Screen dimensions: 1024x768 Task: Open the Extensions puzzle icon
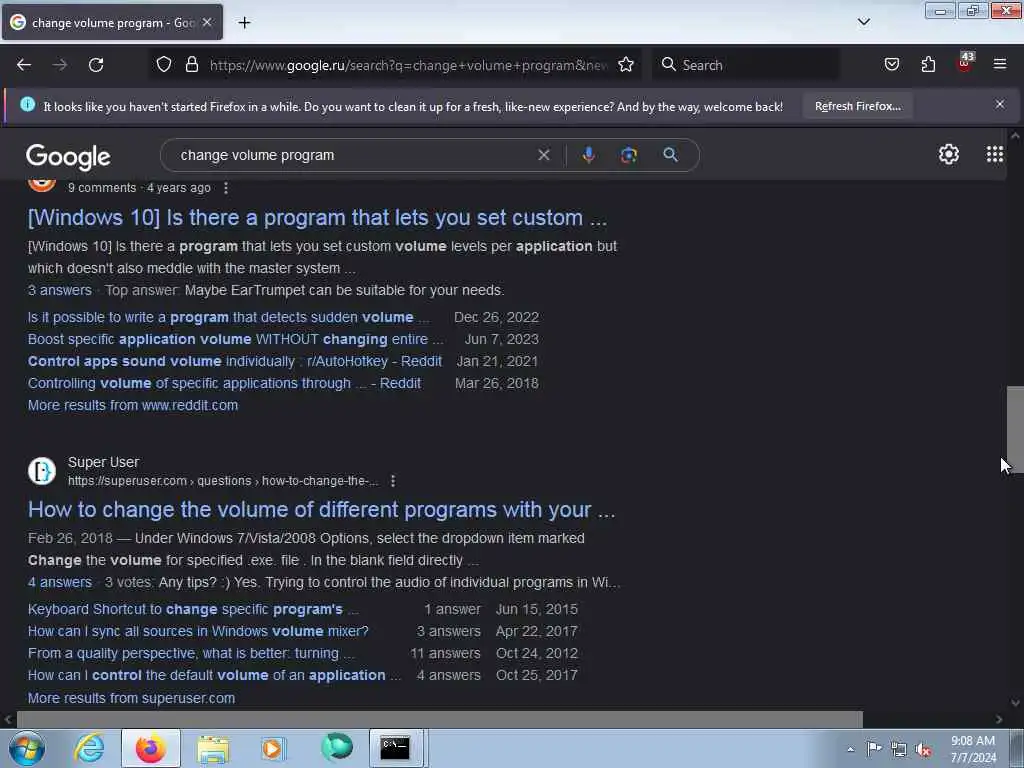tap(928, 64)
